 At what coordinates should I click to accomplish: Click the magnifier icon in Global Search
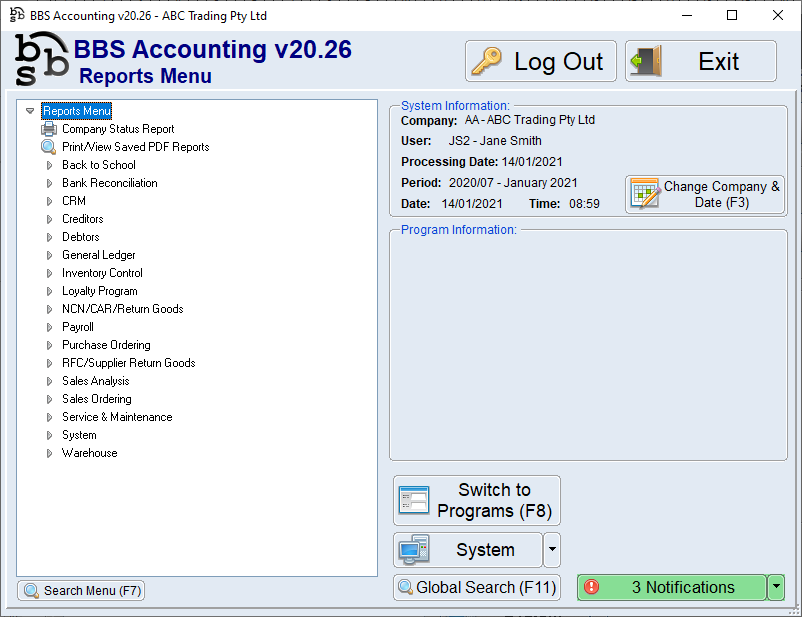(406, 587)
